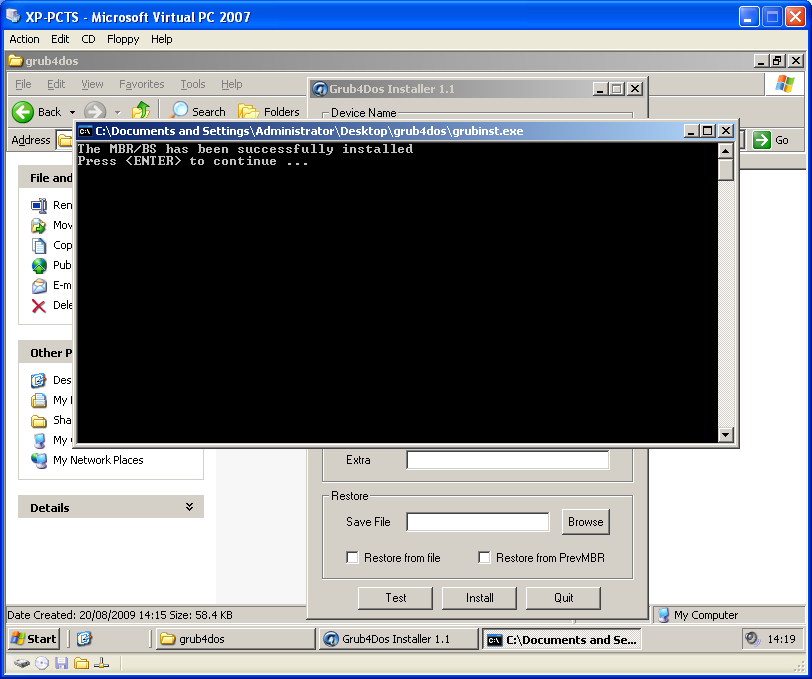Viewport: 812px width, 679px height.
Task: Click the 14:19 clock in the tray
Action: pos(781,639)
